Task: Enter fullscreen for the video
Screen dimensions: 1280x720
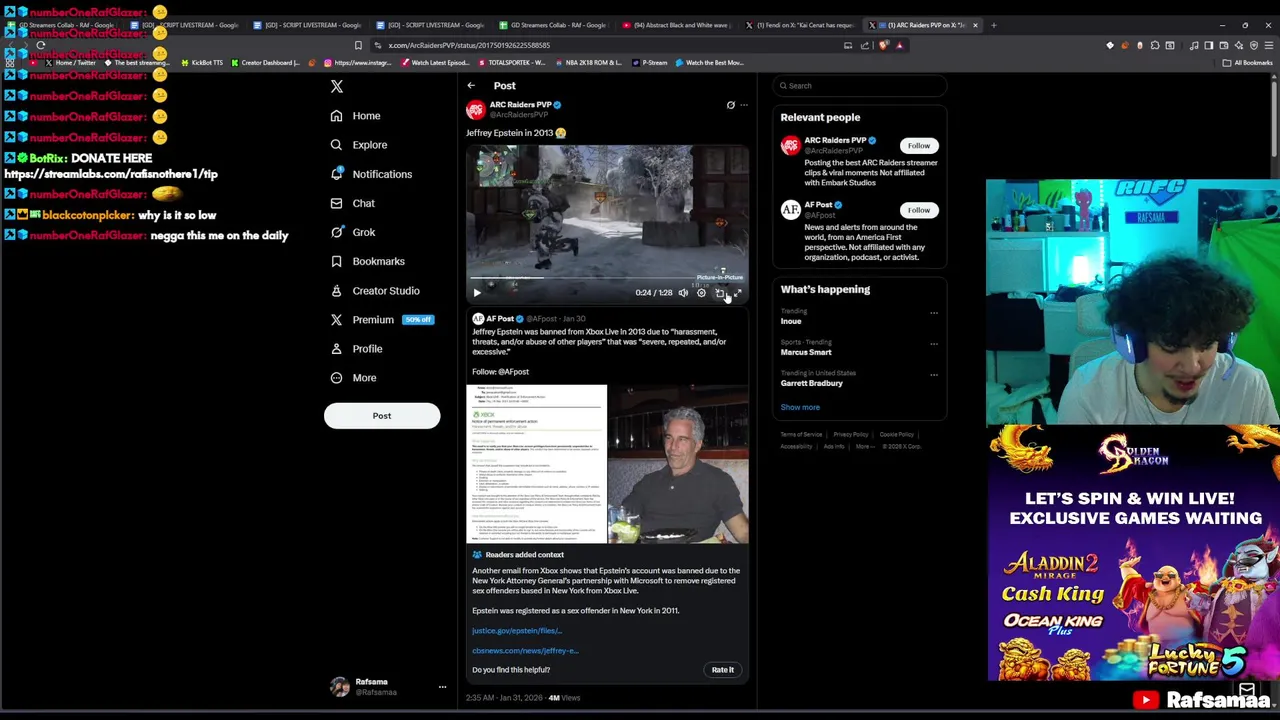Action: point(738,293)
